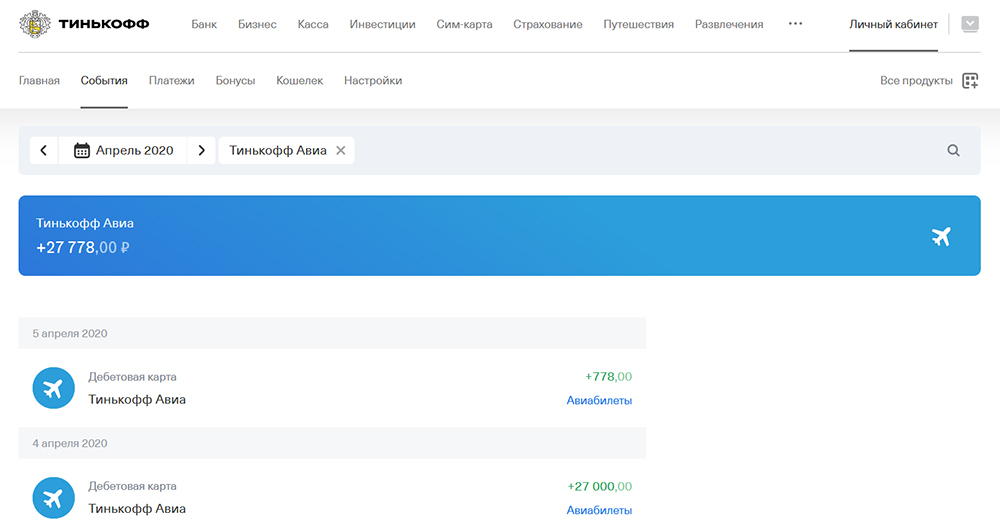Image resolution: width=1000 pixels, height=532 pixels.
Task: Click the calendar icon in date filter
Action: (82, 151)
